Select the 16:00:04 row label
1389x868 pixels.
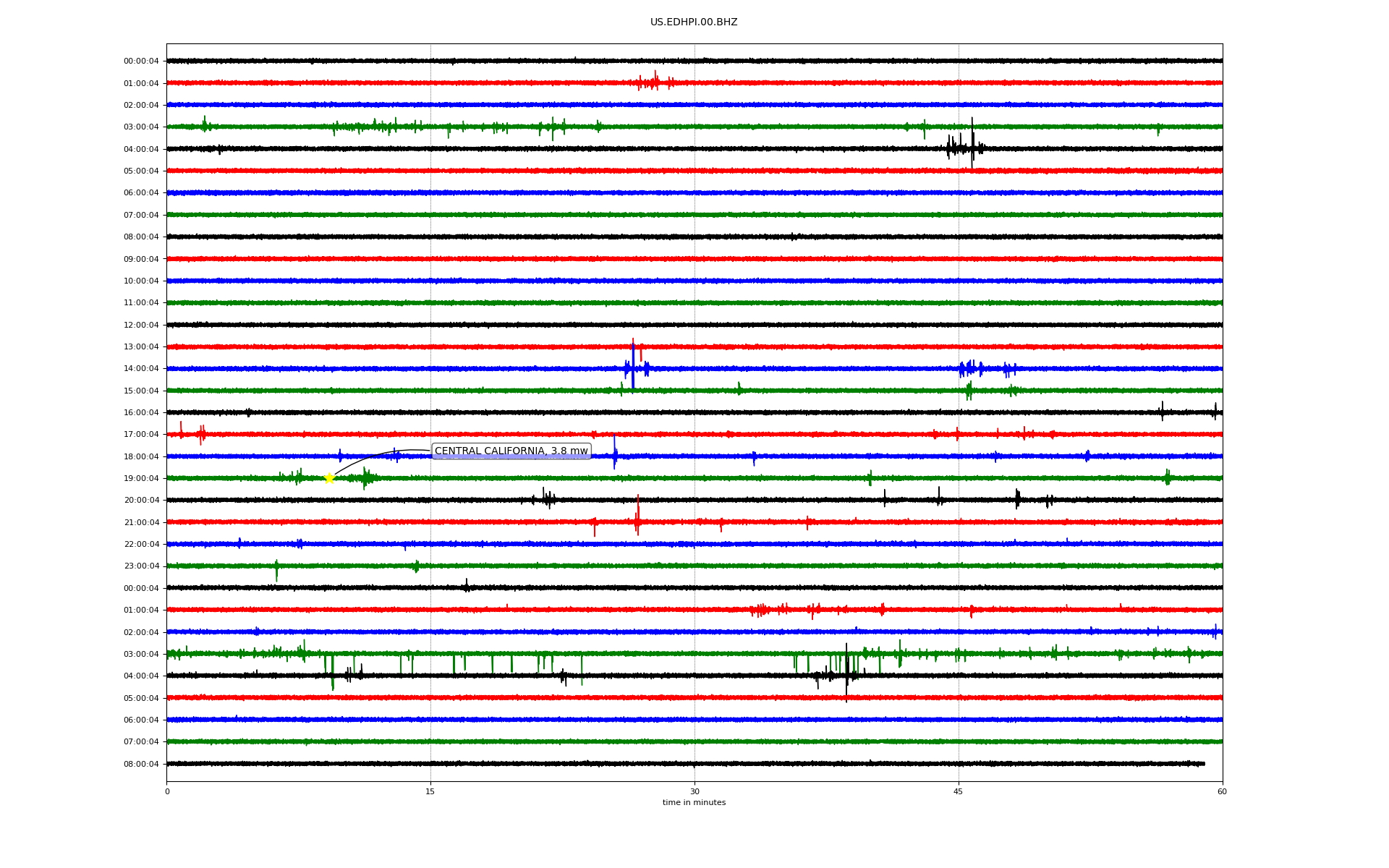pyautogui.click(x=141, y=412)
